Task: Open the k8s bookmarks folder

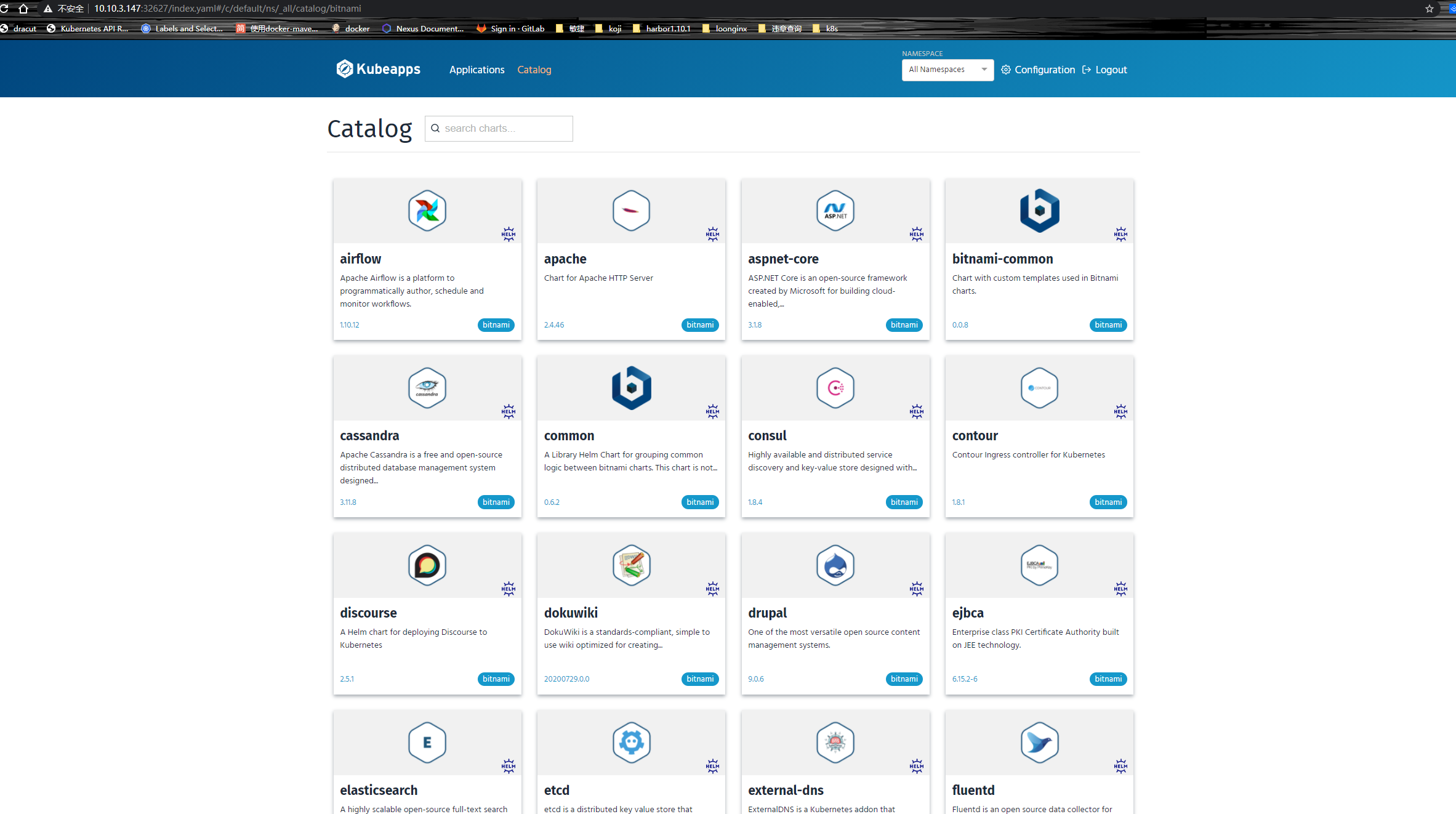Action: pos(826,28)
